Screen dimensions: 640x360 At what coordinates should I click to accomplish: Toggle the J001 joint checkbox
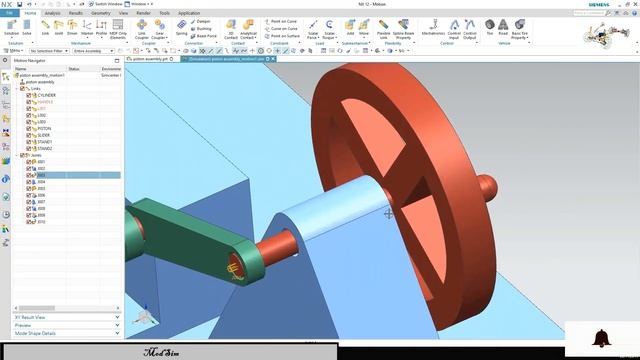(29, 162)
